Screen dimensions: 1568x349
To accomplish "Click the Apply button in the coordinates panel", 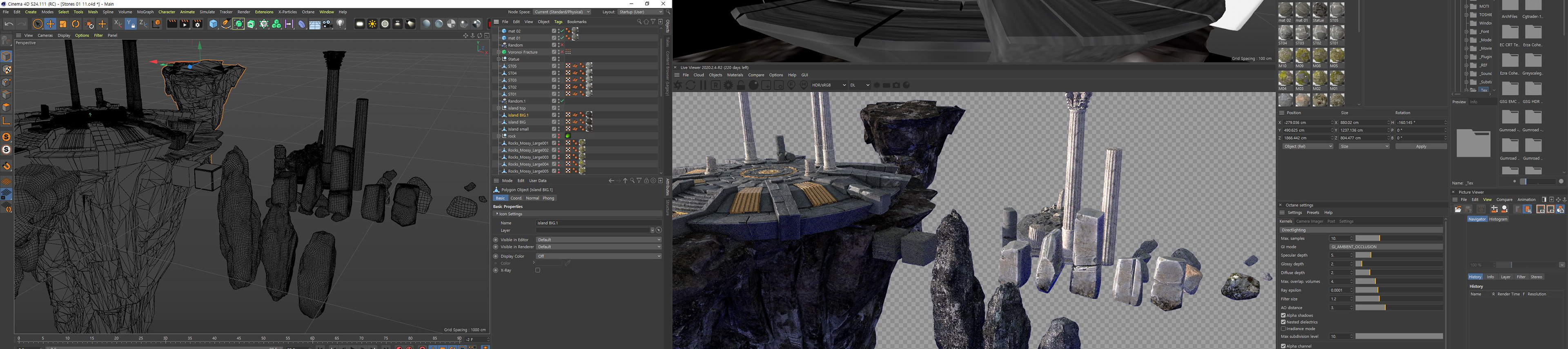I will pos(1420,147).
